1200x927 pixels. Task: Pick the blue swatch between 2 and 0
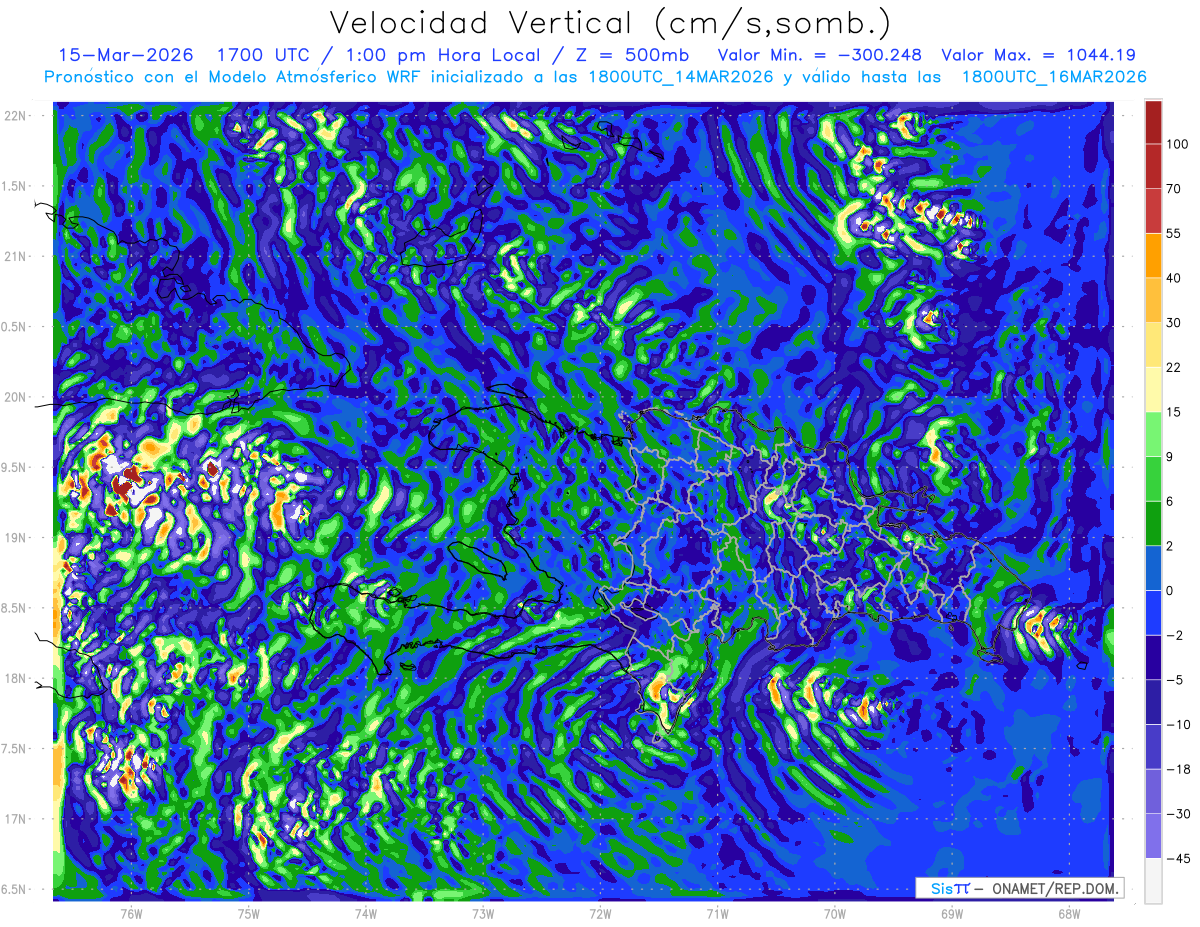(1153, 568)
